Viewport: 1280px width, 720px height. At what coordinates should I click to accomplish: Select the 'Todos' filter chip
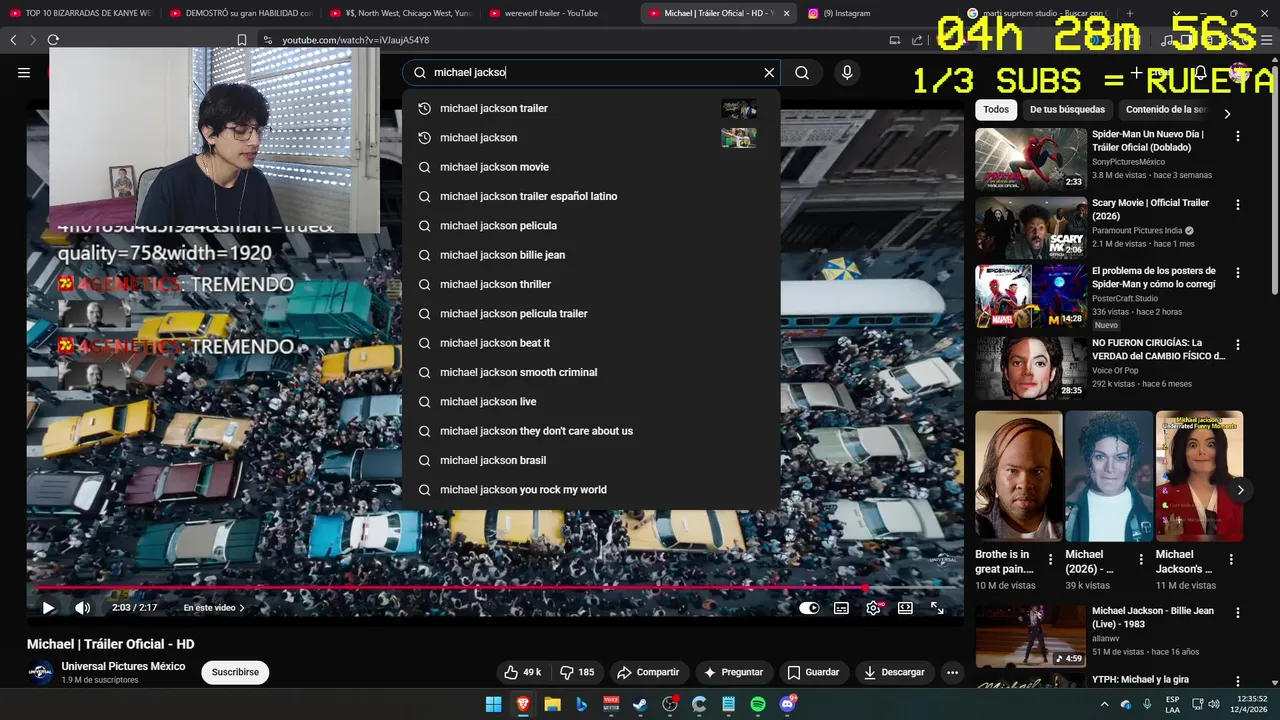point(996,109)
